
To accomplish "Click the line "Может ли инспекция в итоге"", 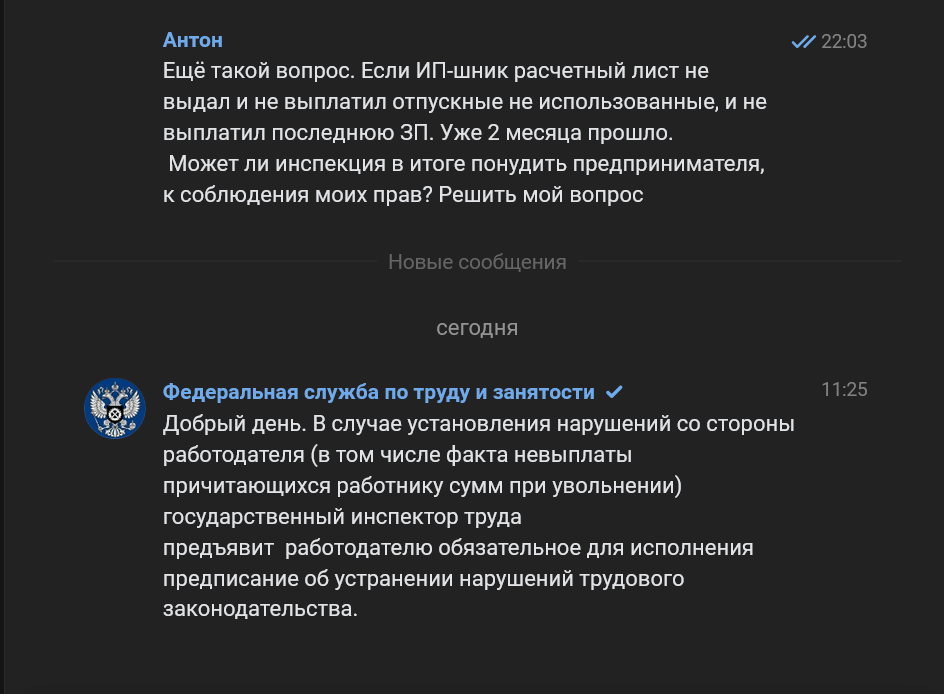I will click(467, 164).
